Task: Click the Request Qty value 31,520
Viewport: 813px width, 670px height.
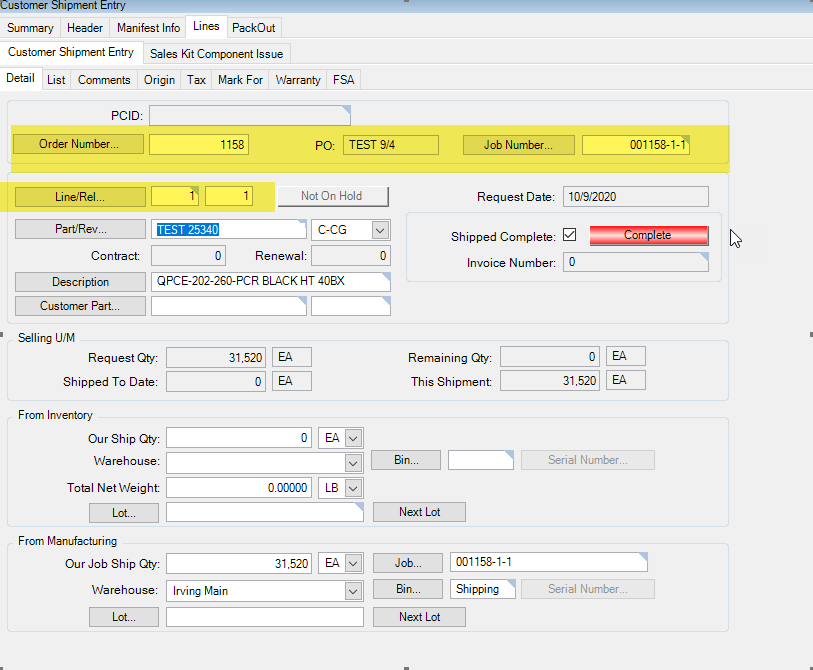Action: tap(216, 357)
